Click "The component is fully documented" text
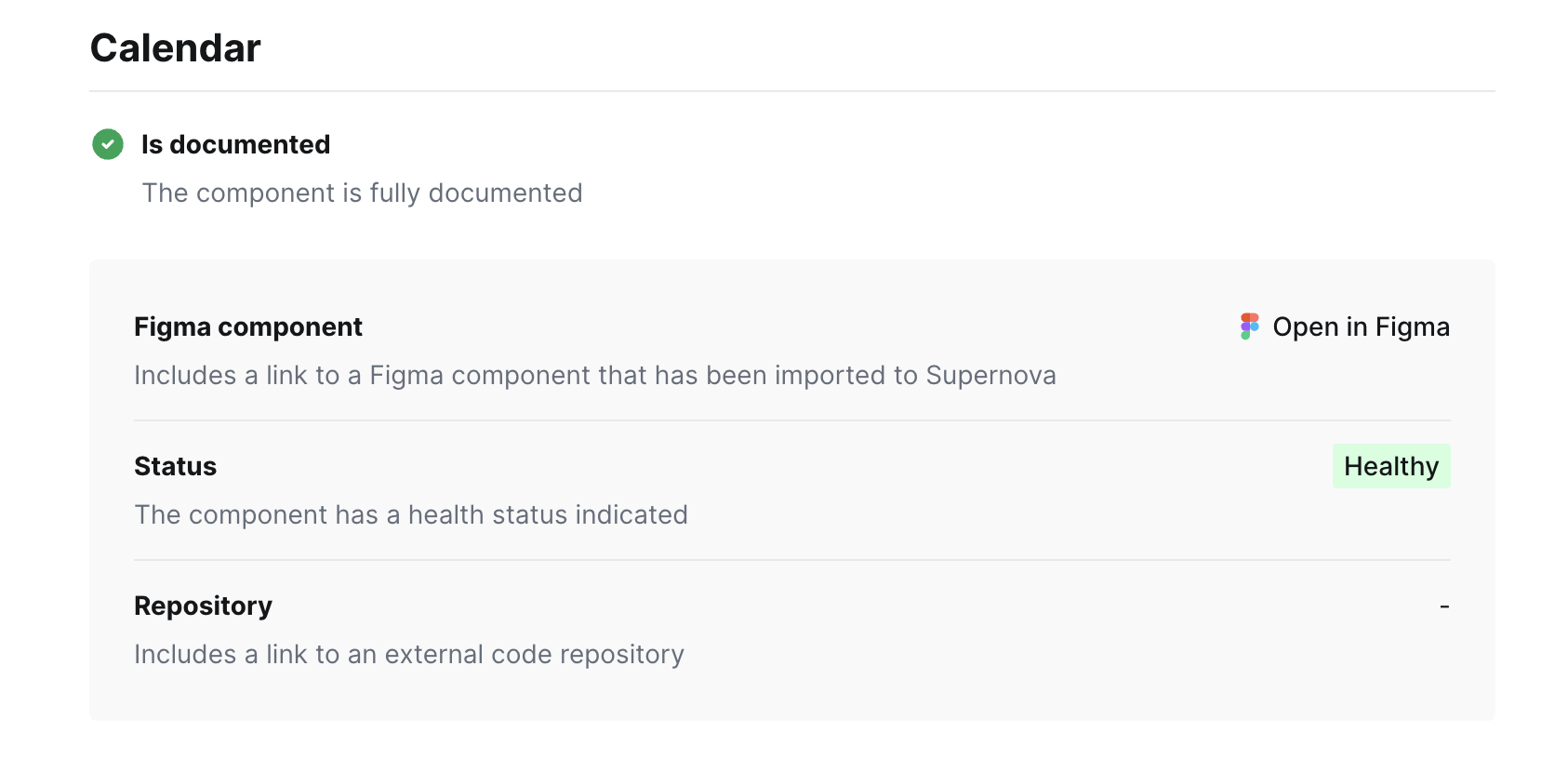1568x759 pixels. (362, 193)
